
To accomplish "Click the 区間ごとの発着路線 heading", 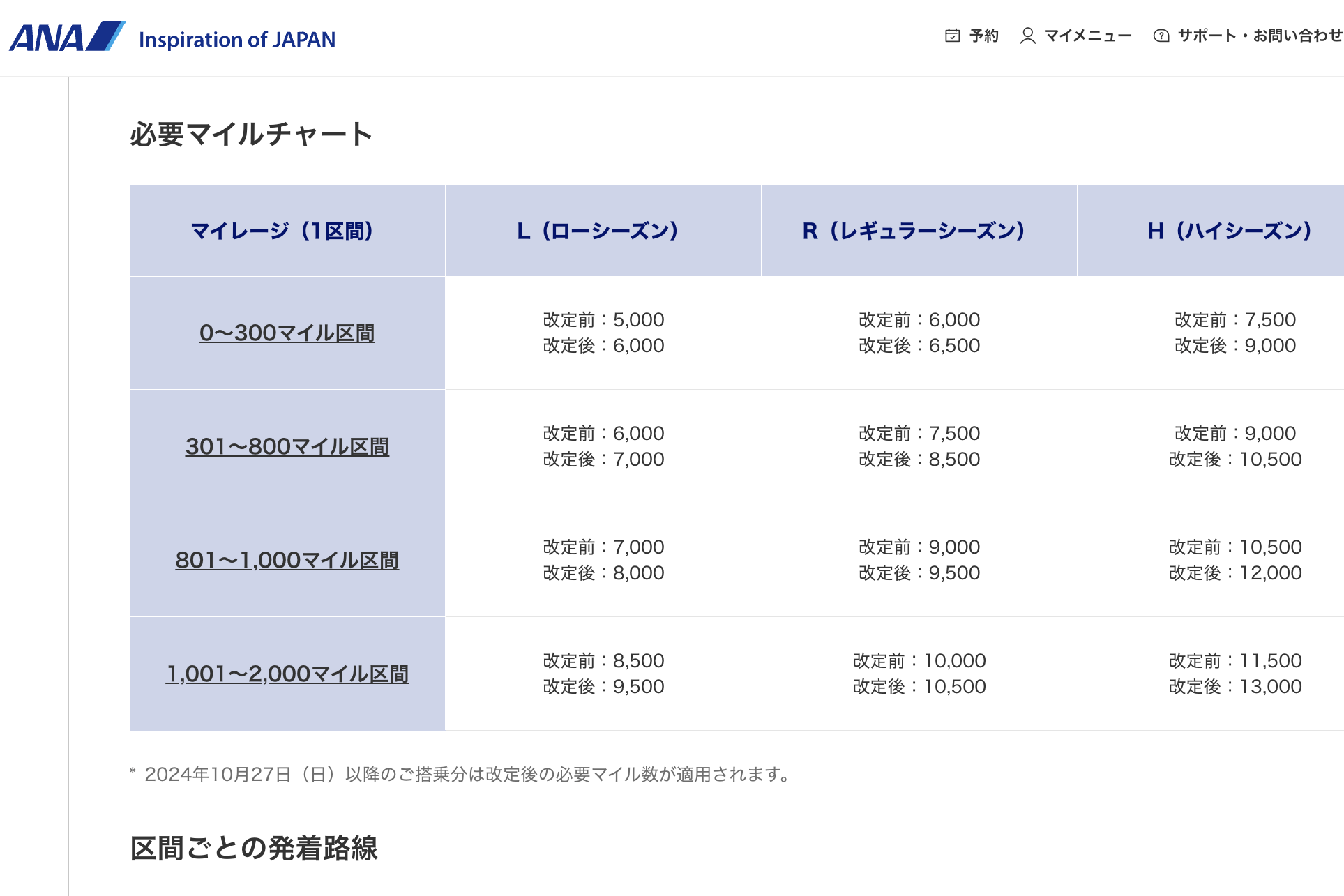I will pyautogui.click(x=253, y=849).
